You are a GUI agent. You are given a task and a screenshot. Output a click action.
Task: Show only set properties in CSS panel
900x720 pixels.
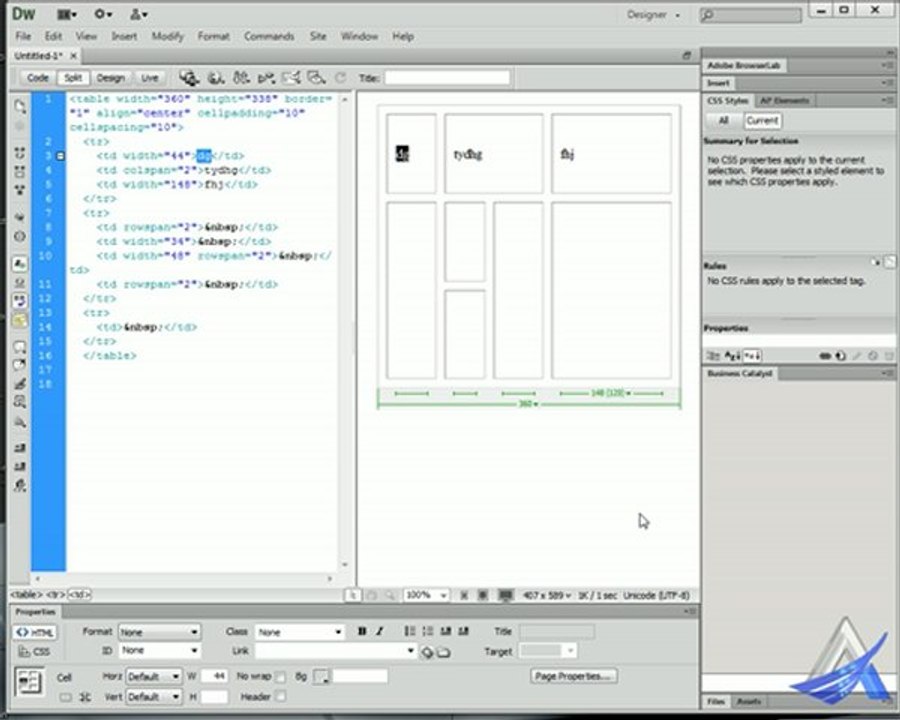pos(752,356)
